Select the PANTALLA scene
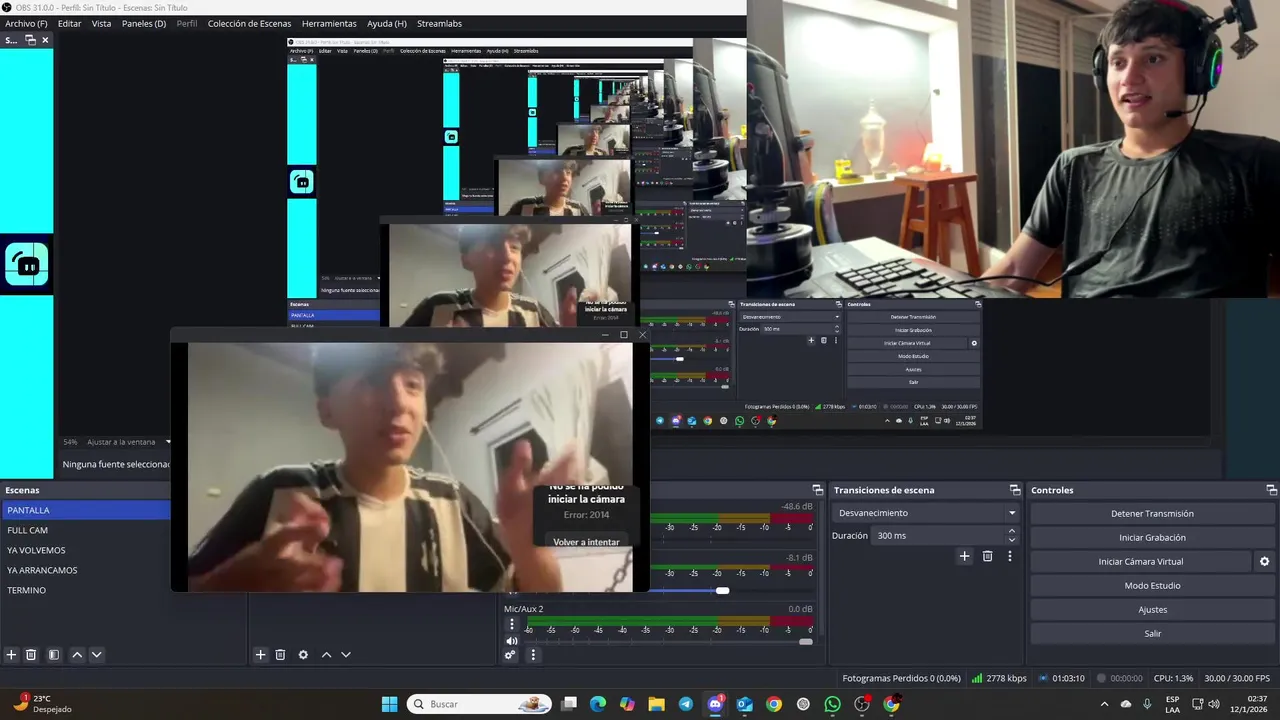This screenshot has height=720, width=1280. 86,510
